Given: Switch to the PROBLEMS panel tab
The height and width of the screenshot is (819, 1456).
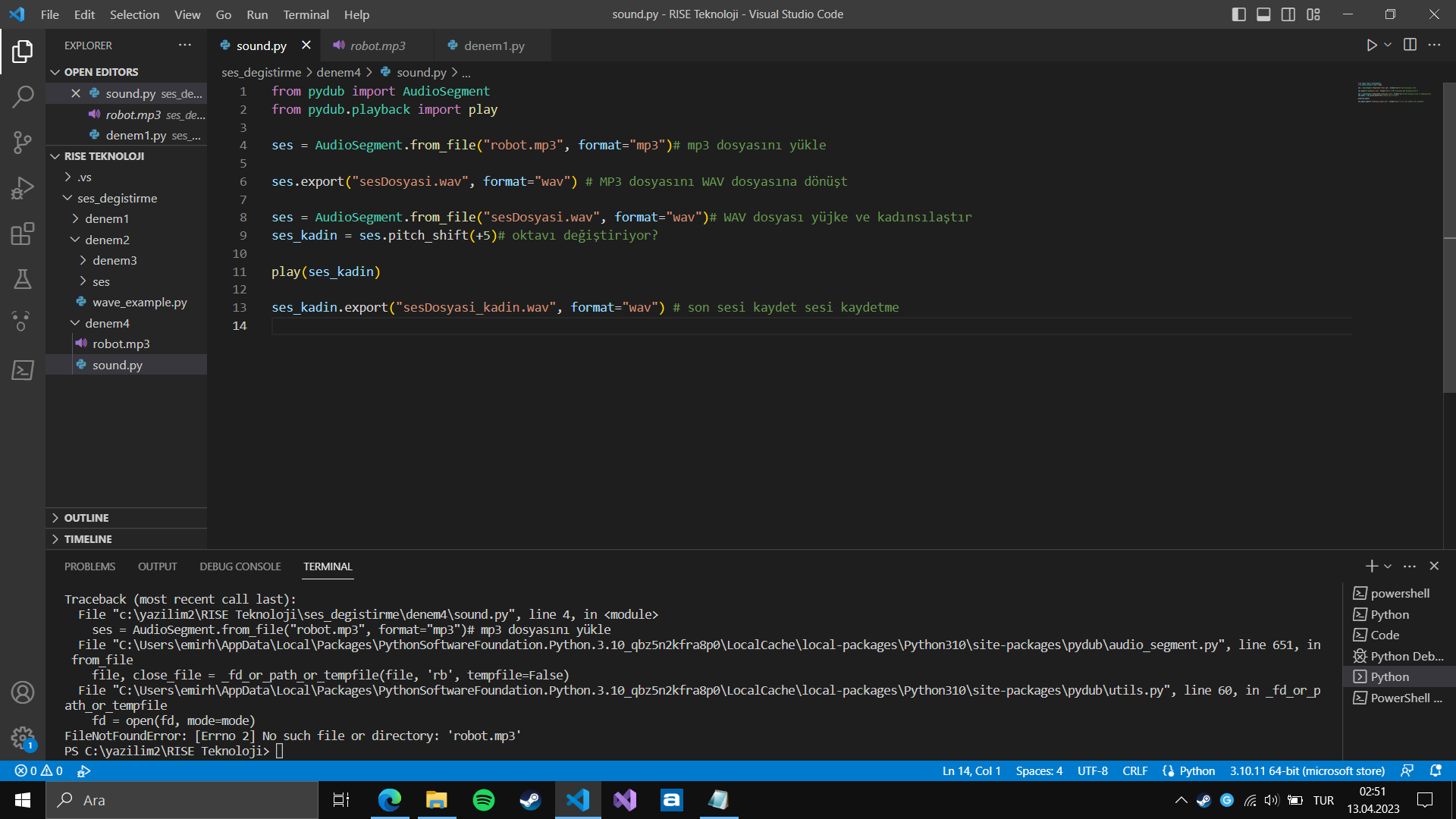Looking at the screenshot, I should [89, 566].
